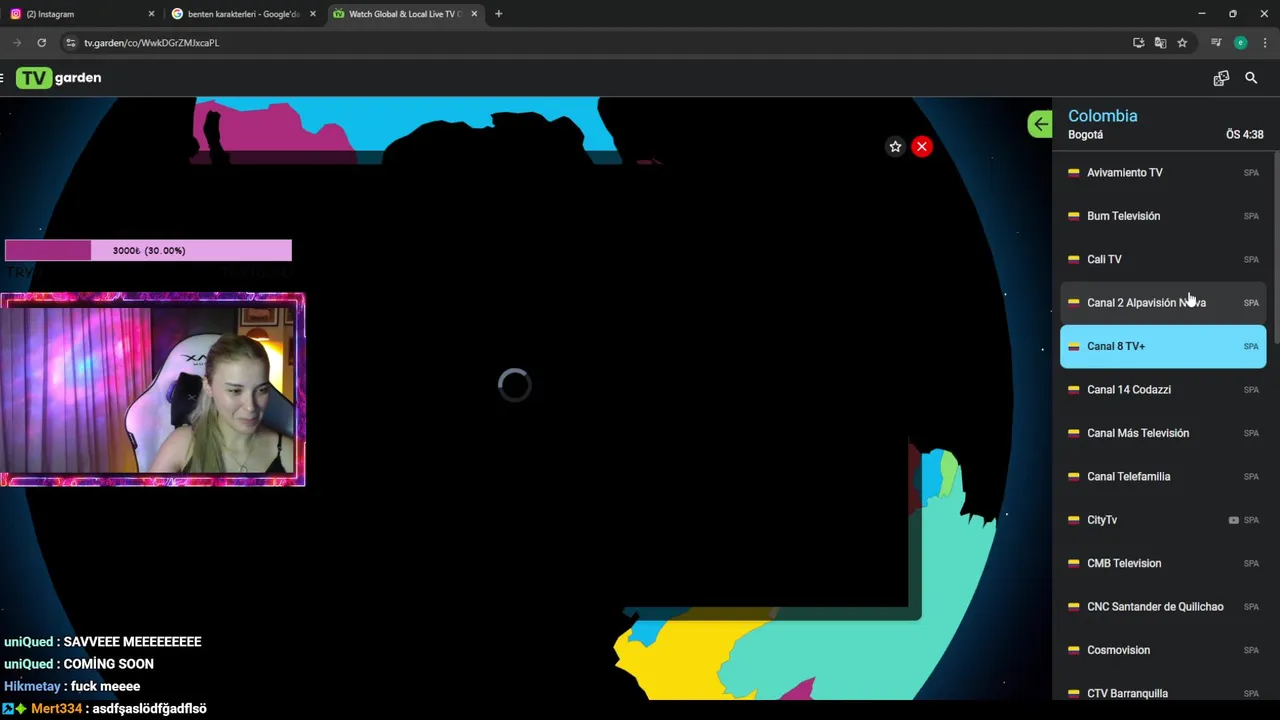Click the Bogotá city label

[x=1085, y=135]
